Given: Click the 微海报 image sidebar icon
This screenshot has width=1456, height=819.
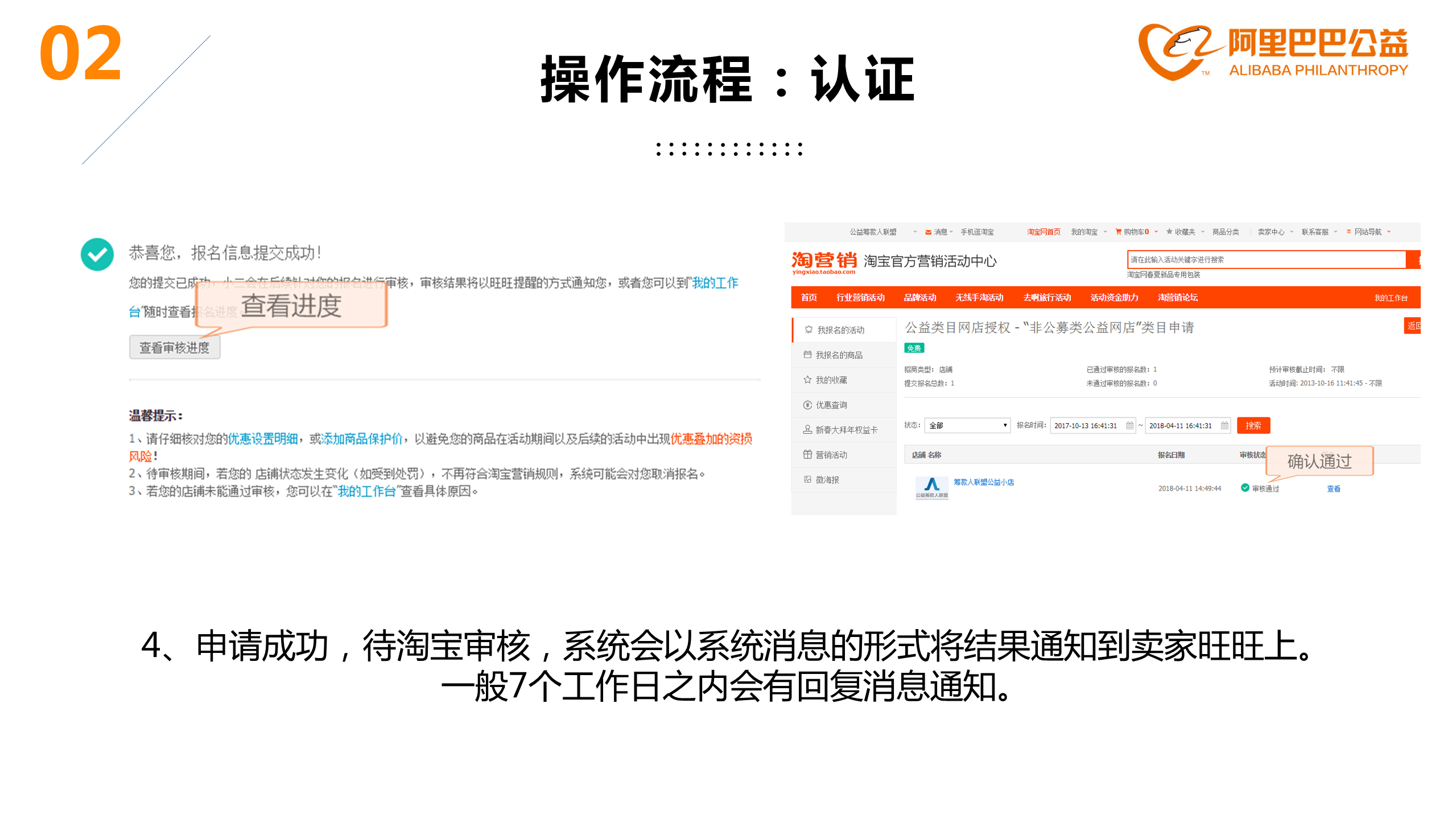Looking at the screenshot, I should point(807,479).
